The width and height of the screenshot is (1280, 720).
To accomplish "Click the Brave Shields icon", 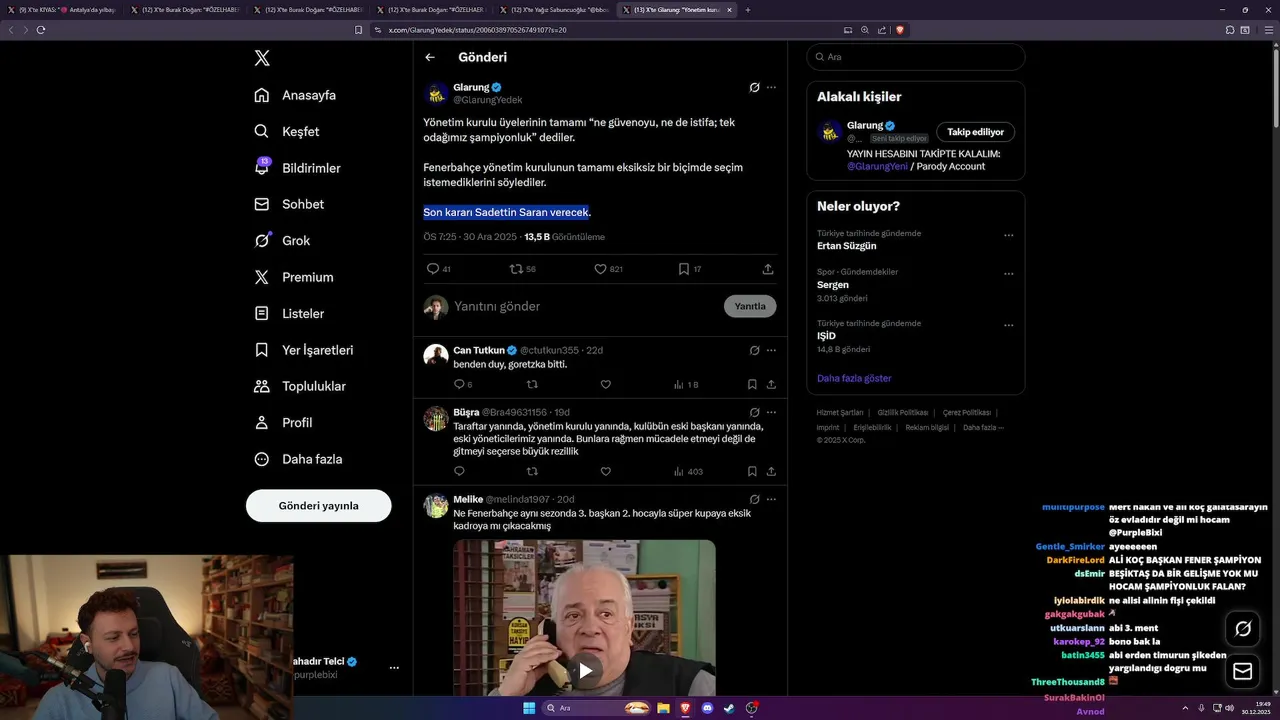I will click(x=900, y=30).
